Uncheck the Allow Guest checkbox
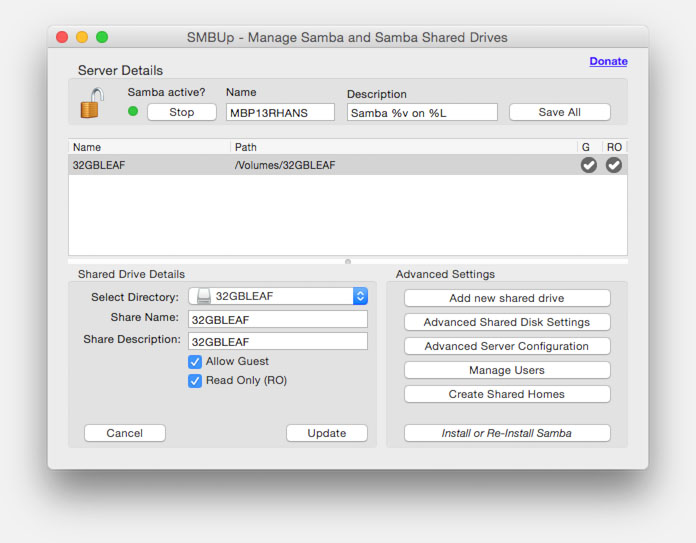The width and height of the screenshot is (696, 543). click(x=195, y=362)
